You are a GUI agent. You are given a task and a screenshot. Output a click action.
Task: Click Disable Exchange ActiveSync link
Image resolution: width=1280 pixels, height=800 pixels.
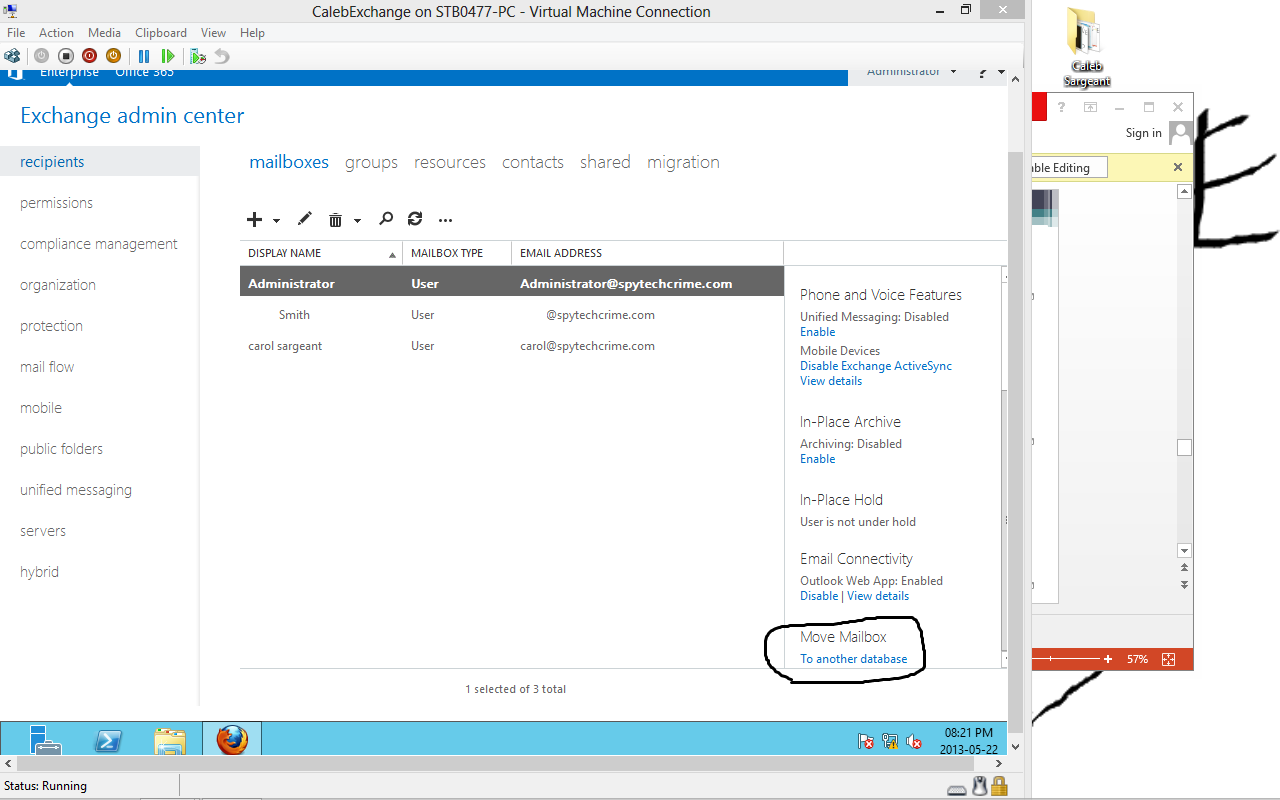pyautogui.click(x=876, y=366)
